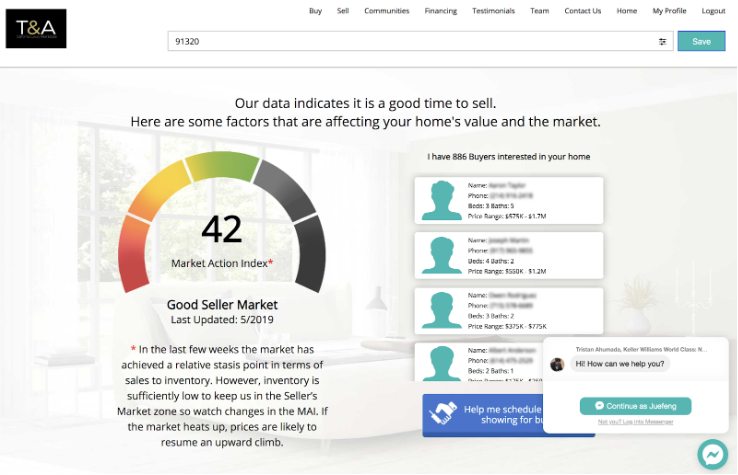Open the search filter options icon

[662, 42]
